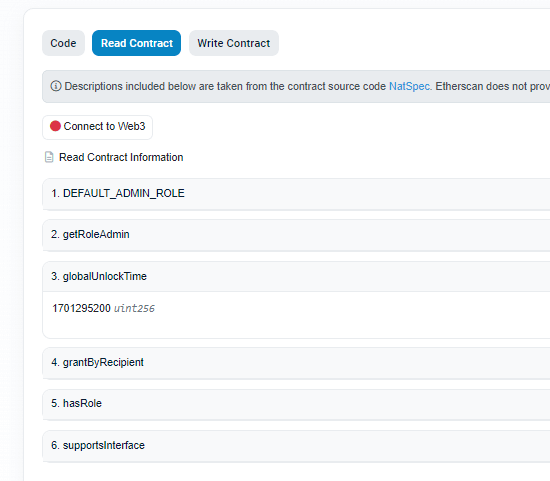
Task: Collapse the globalUnlockTime function
Action: pyautogui.click(x=296, y=276)
